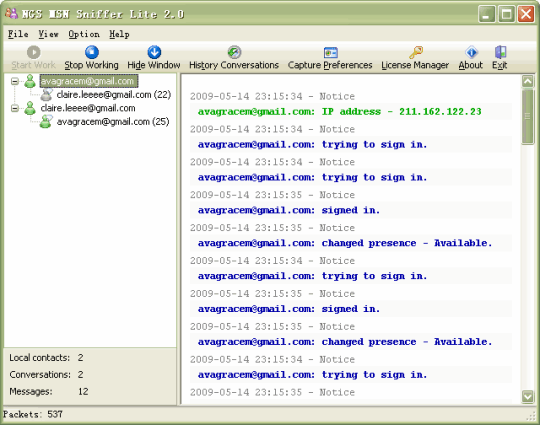Click grey contact icon beside claire.leeee@gmail.com (22)

[x=46, y=94]
